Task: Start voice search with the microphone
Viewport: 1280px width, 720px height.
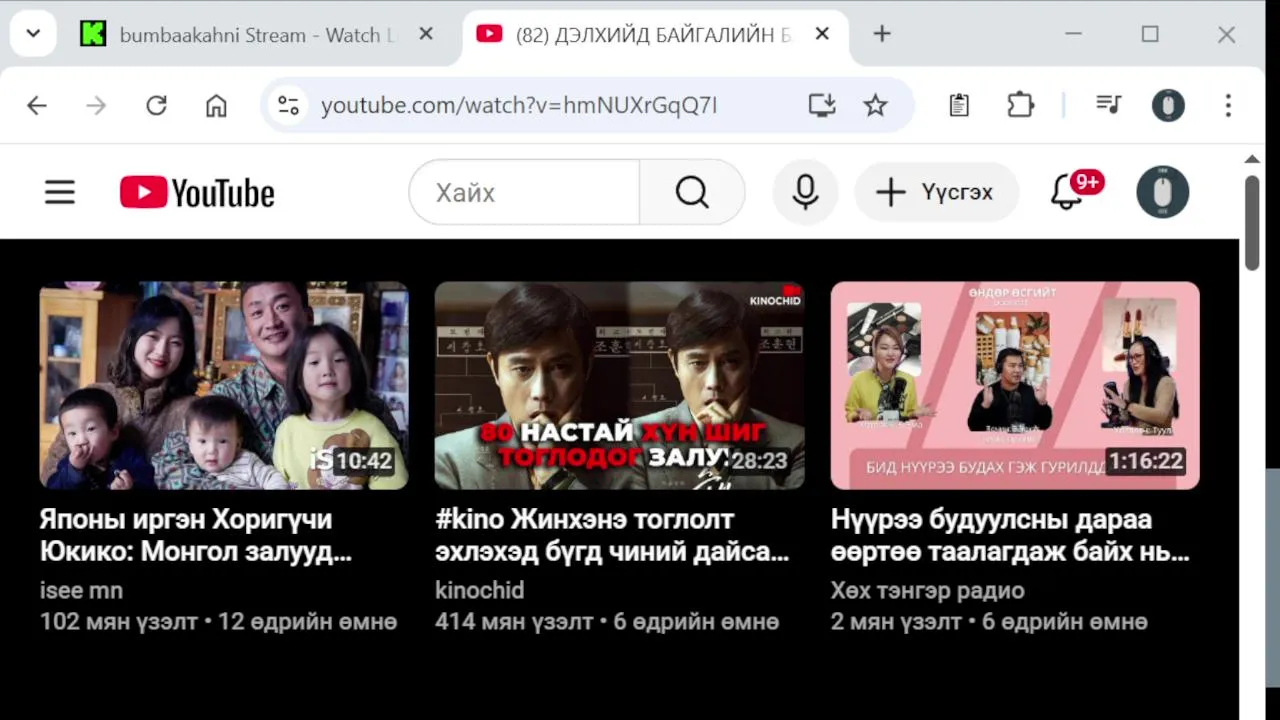Action: pyautogui.click(x=805, y=192)
